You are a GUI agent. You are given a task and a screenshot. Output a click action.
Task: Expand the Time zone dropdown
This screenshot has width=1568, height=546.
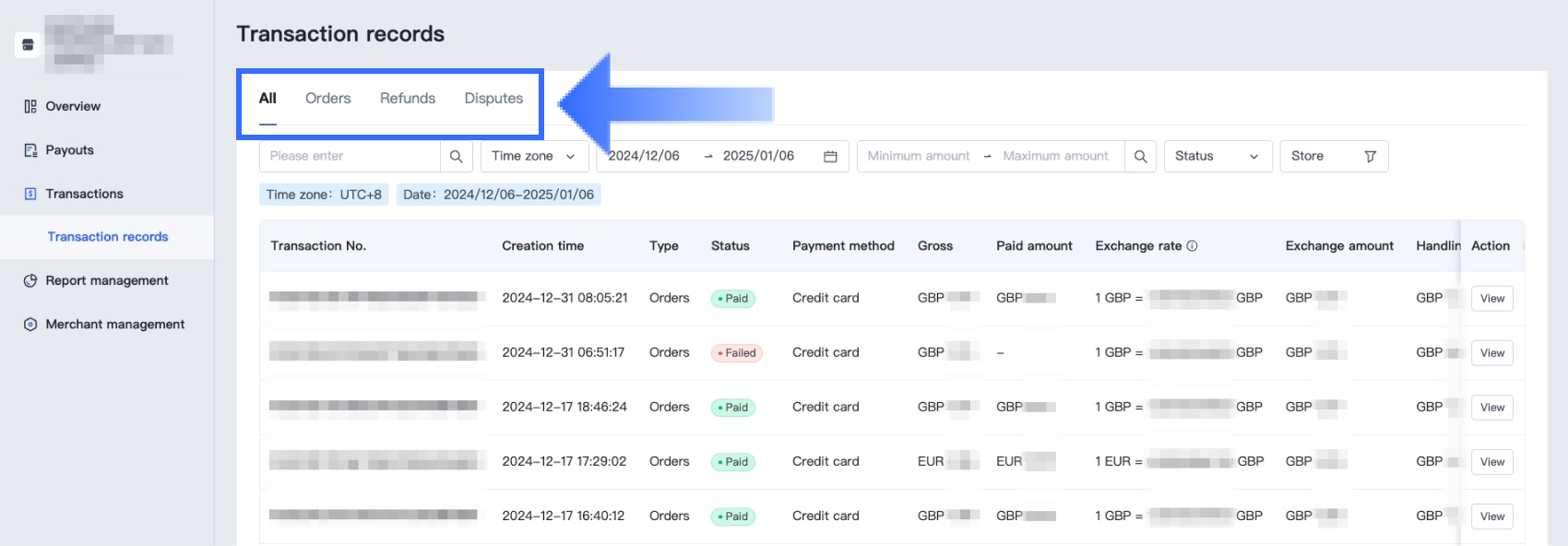[x=534, y=157]
